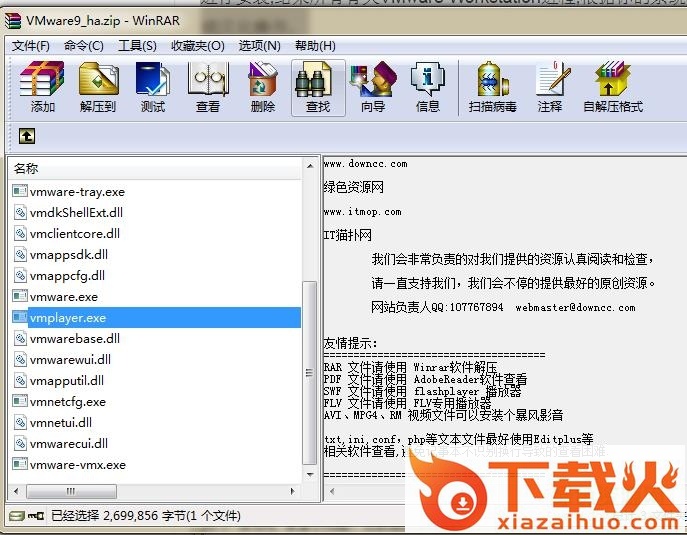
Task: Click the 测试 (Test) toolbar icon
Action: click(153, 87)
